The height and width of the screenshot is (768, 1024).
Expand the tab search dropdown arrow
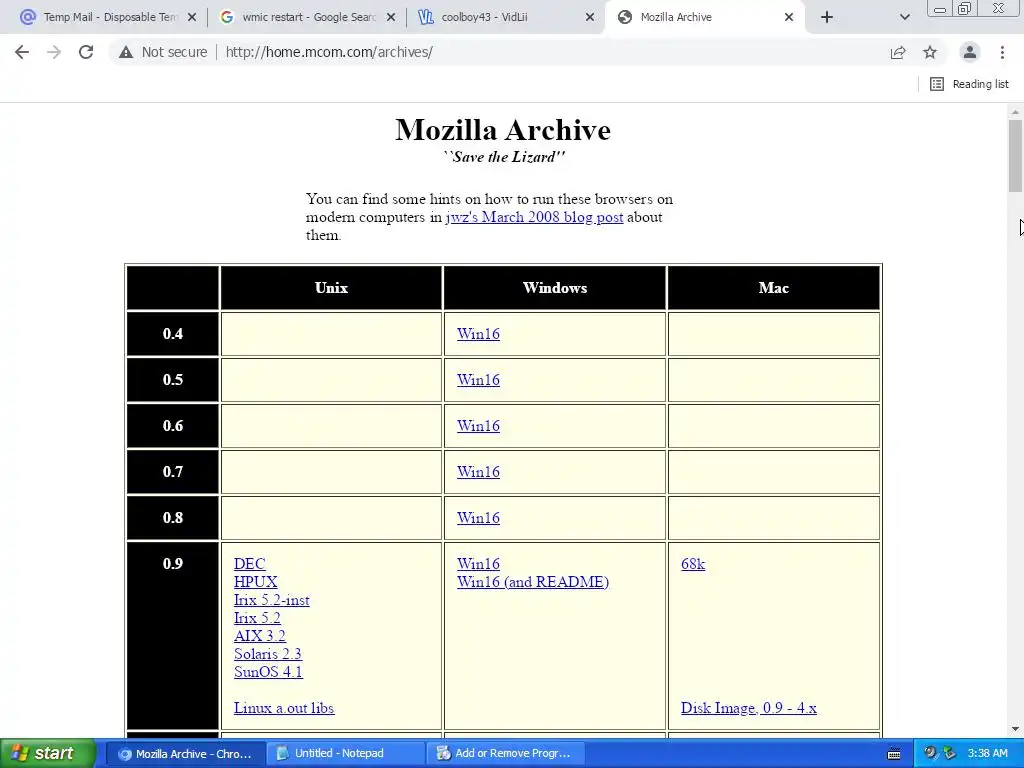click(x=904, y=17)
